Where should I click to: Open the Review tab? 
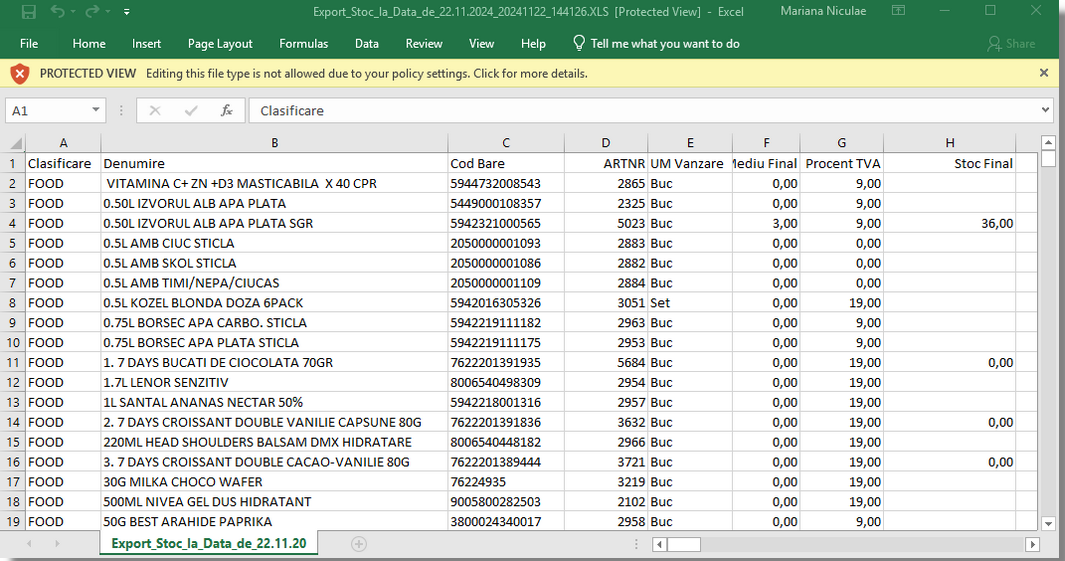pos(424,43)
